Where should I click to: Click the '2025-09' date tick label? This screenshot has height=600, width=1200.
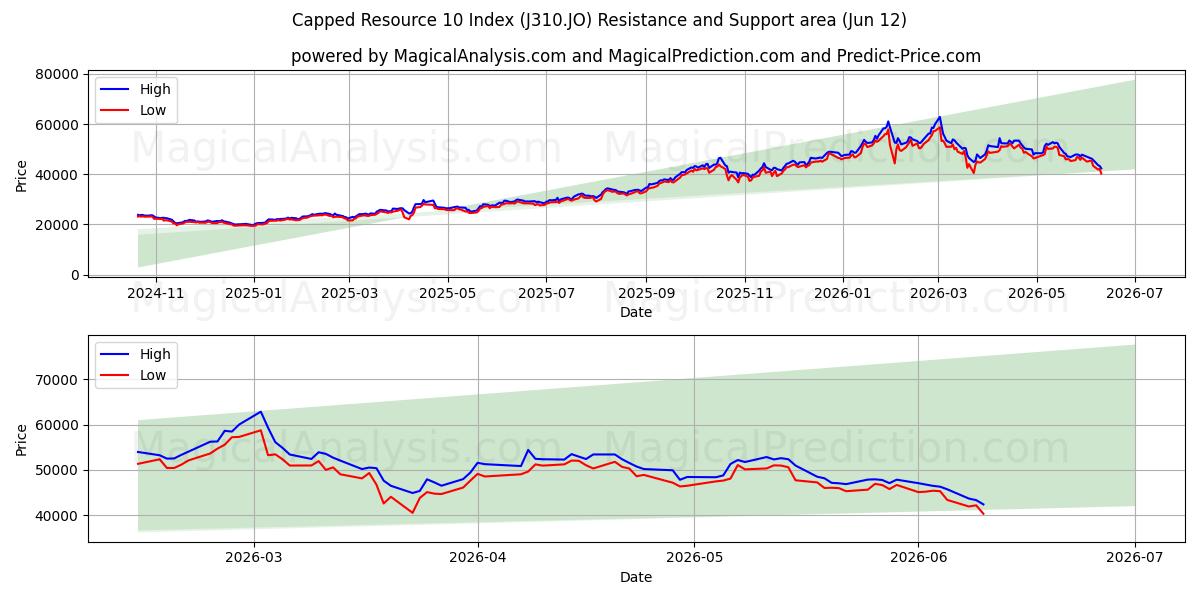[x=645, y=294]
